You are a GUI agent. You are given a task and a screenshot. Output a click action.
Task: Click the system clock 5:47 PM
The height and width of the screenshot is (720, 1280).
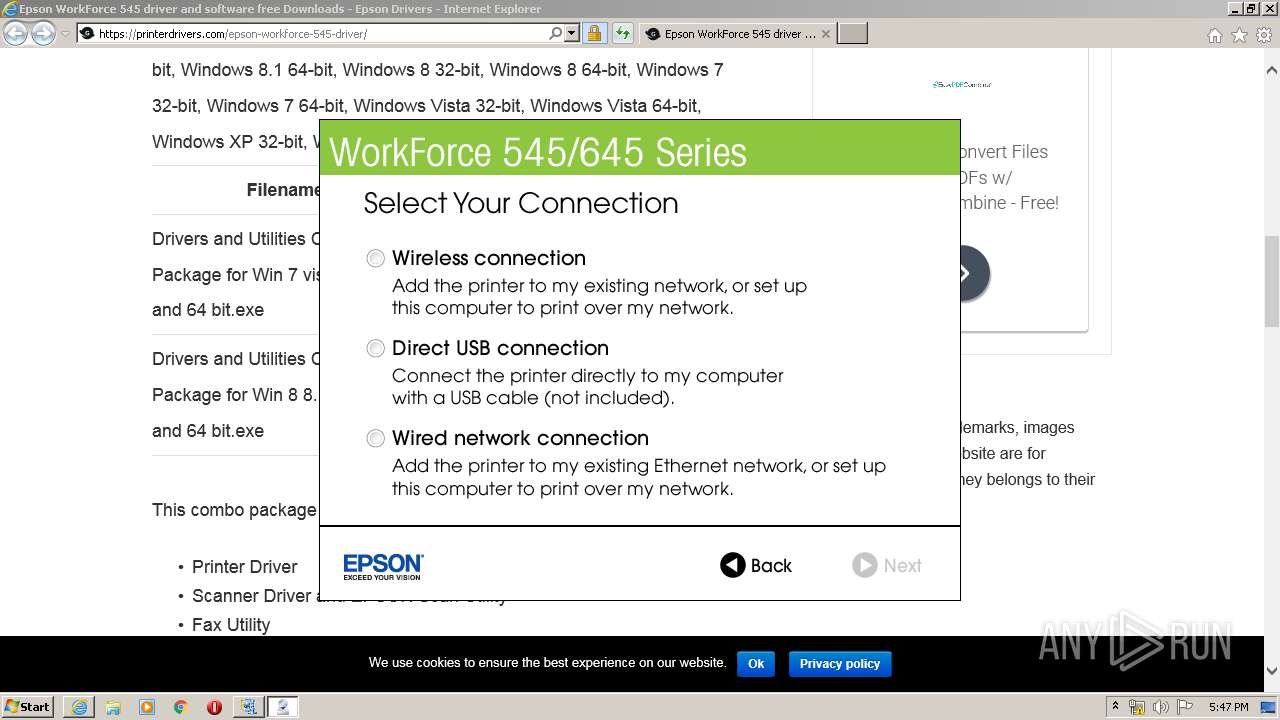(x=1228, y=707)
